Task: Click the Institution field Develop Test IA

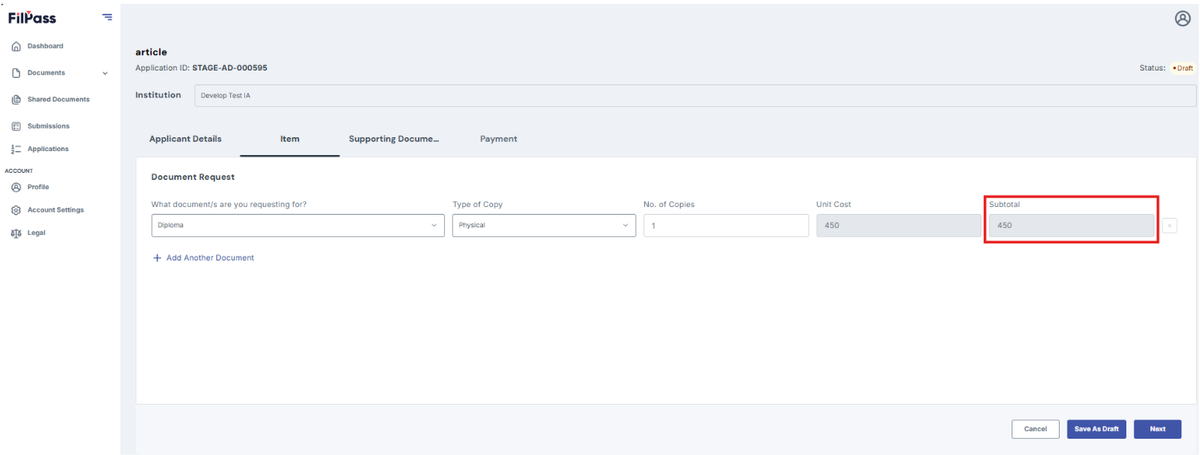Action: click(x=695, y=95)
